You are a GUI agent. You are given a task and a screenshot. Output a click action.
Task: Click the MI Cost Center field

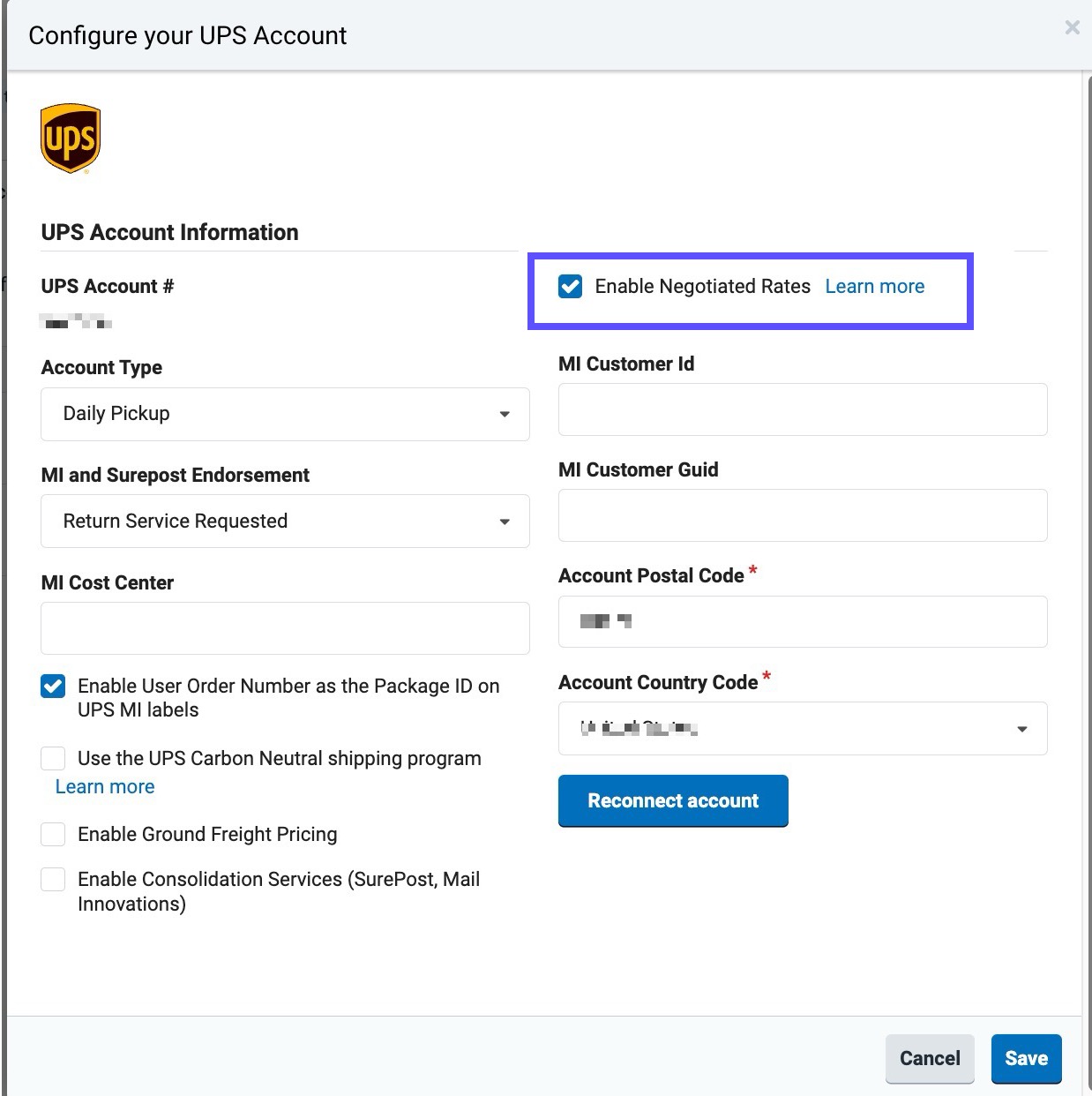(285, 628)
